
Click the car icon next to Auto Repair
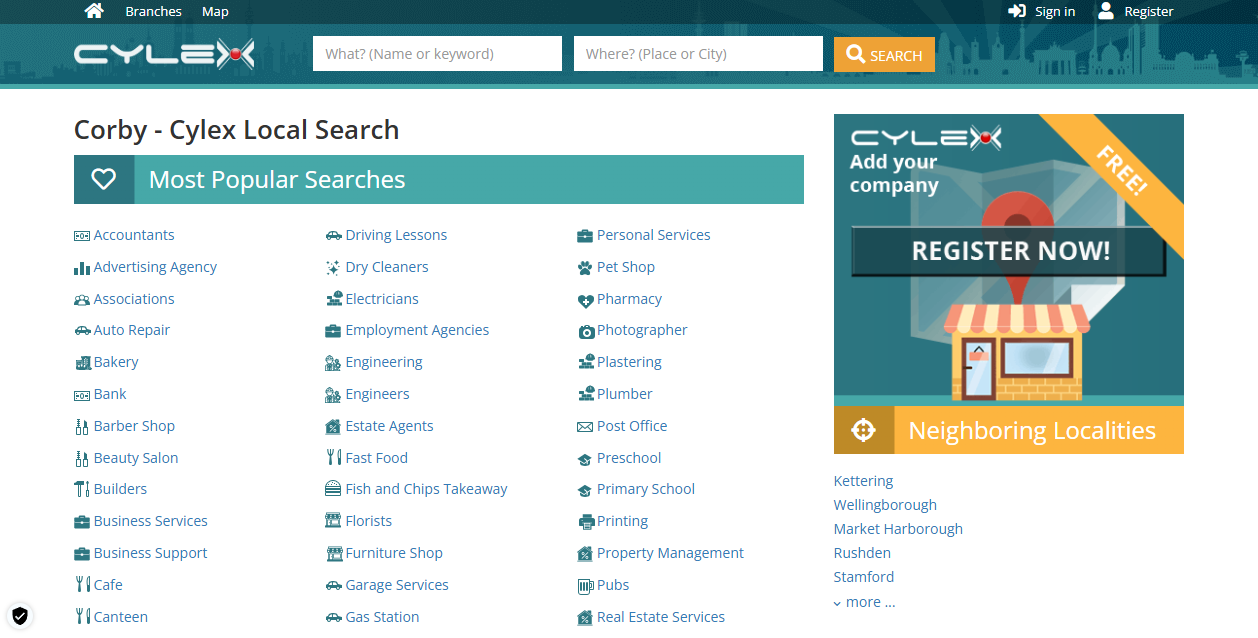[82, 330]
